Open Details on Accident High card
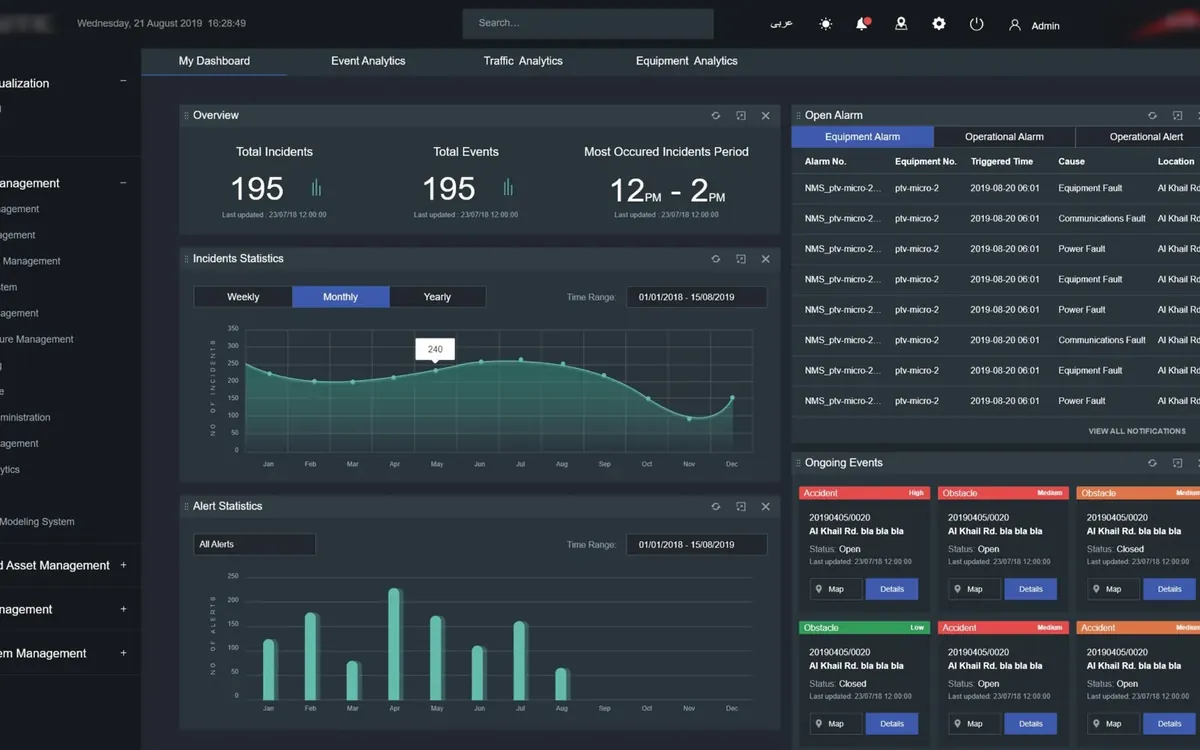This screenshot has width=1200, height=750. 892,589
